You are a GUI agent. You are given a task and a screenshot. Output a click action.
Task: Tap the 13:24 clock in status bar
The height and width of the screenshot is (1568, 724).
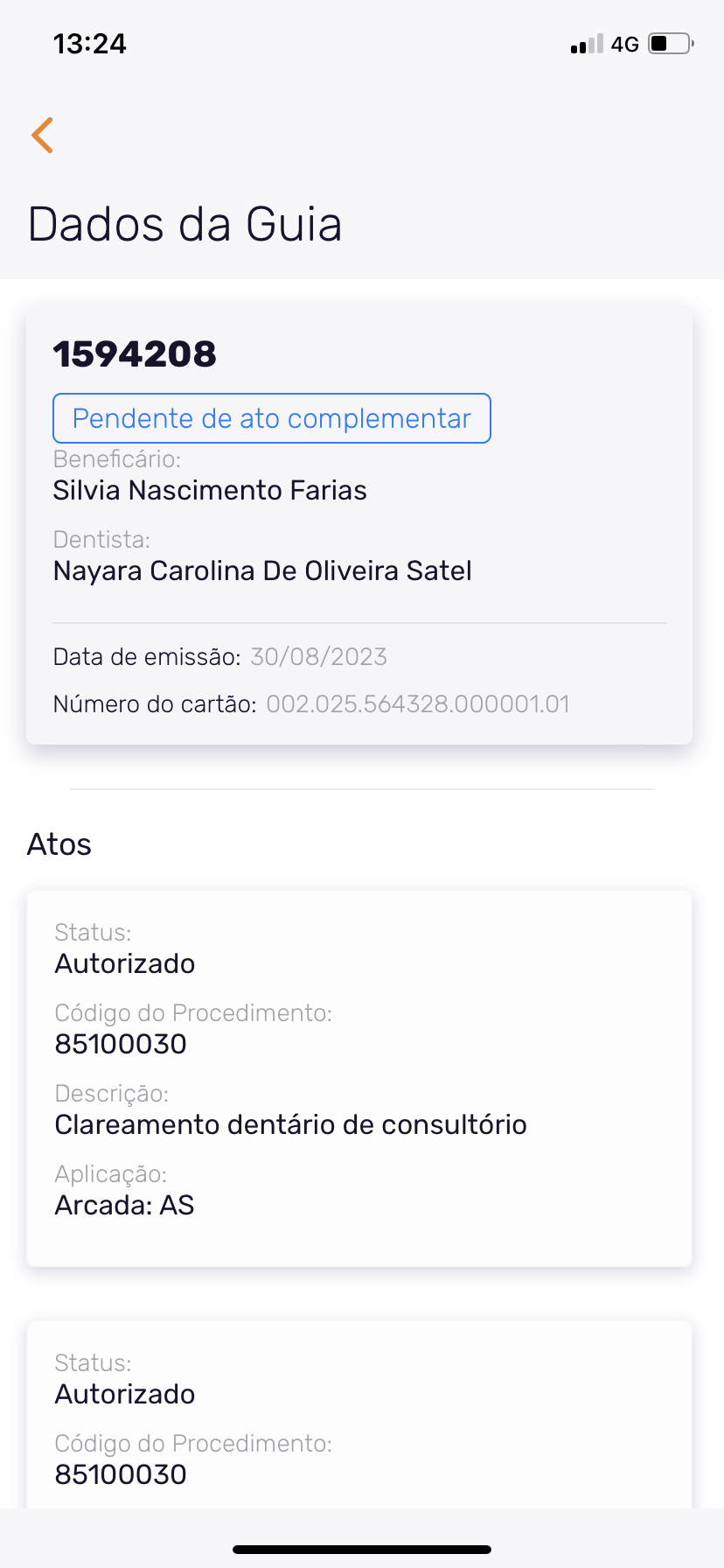[90, 44]
